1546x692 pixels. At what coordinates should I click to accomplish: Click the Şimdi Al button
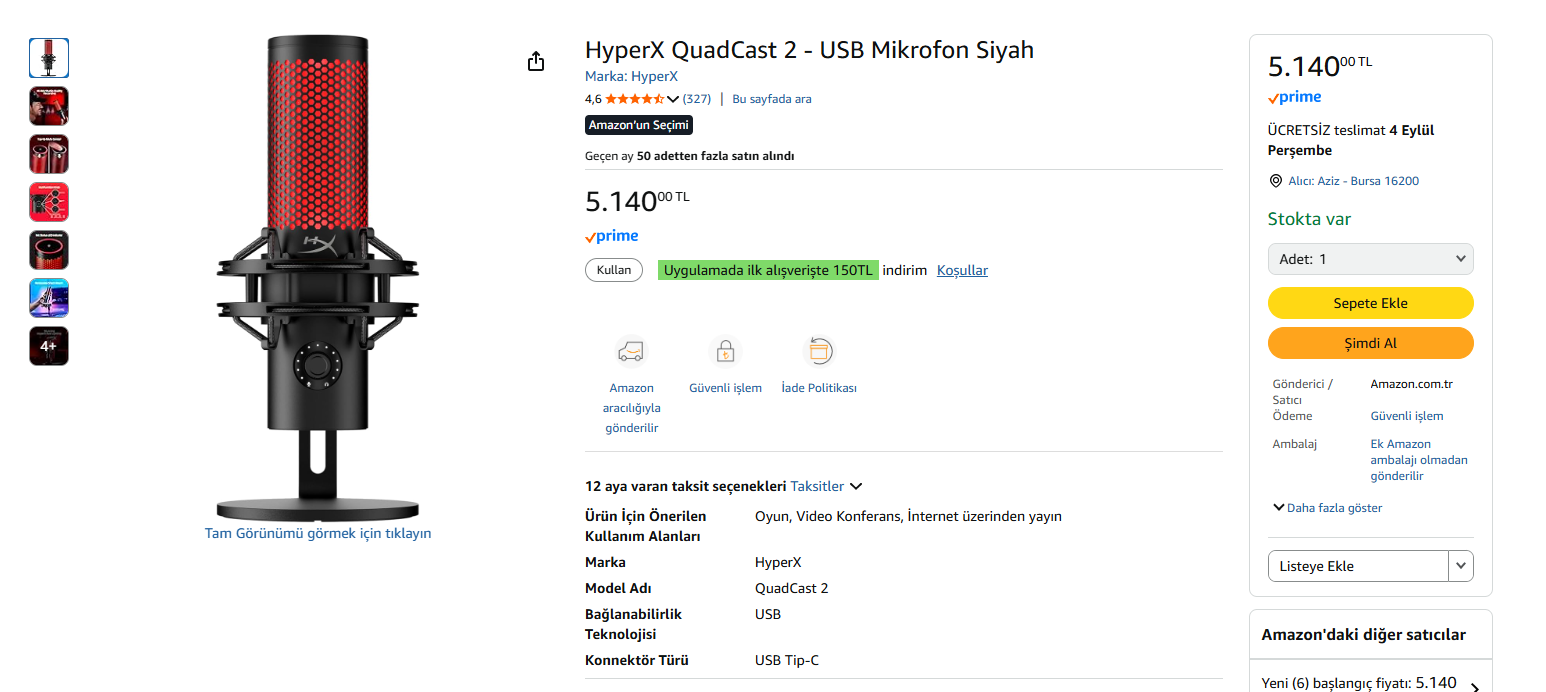(1370, 343)
